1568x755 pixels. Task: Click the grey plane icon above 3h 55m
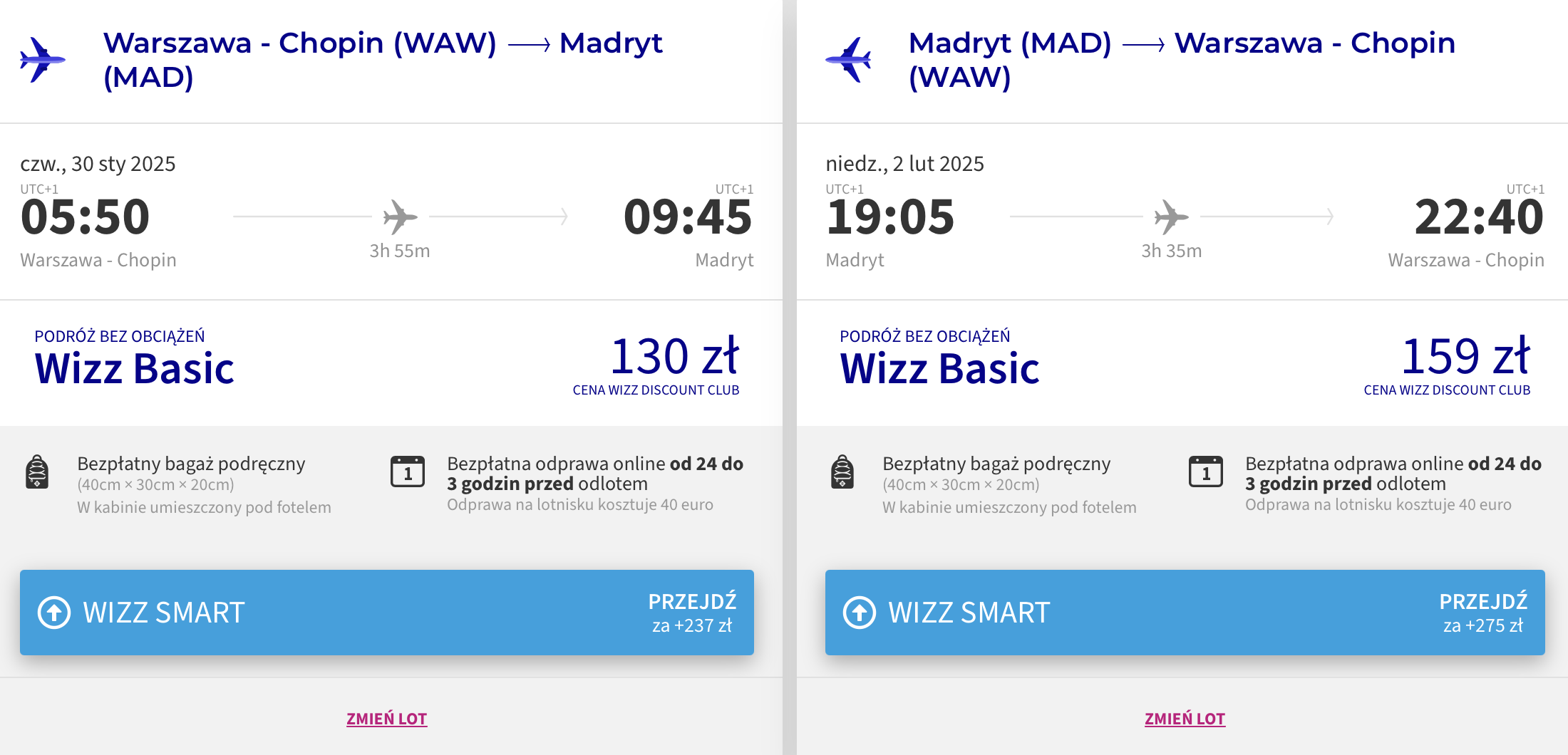[x=400, y=217]
